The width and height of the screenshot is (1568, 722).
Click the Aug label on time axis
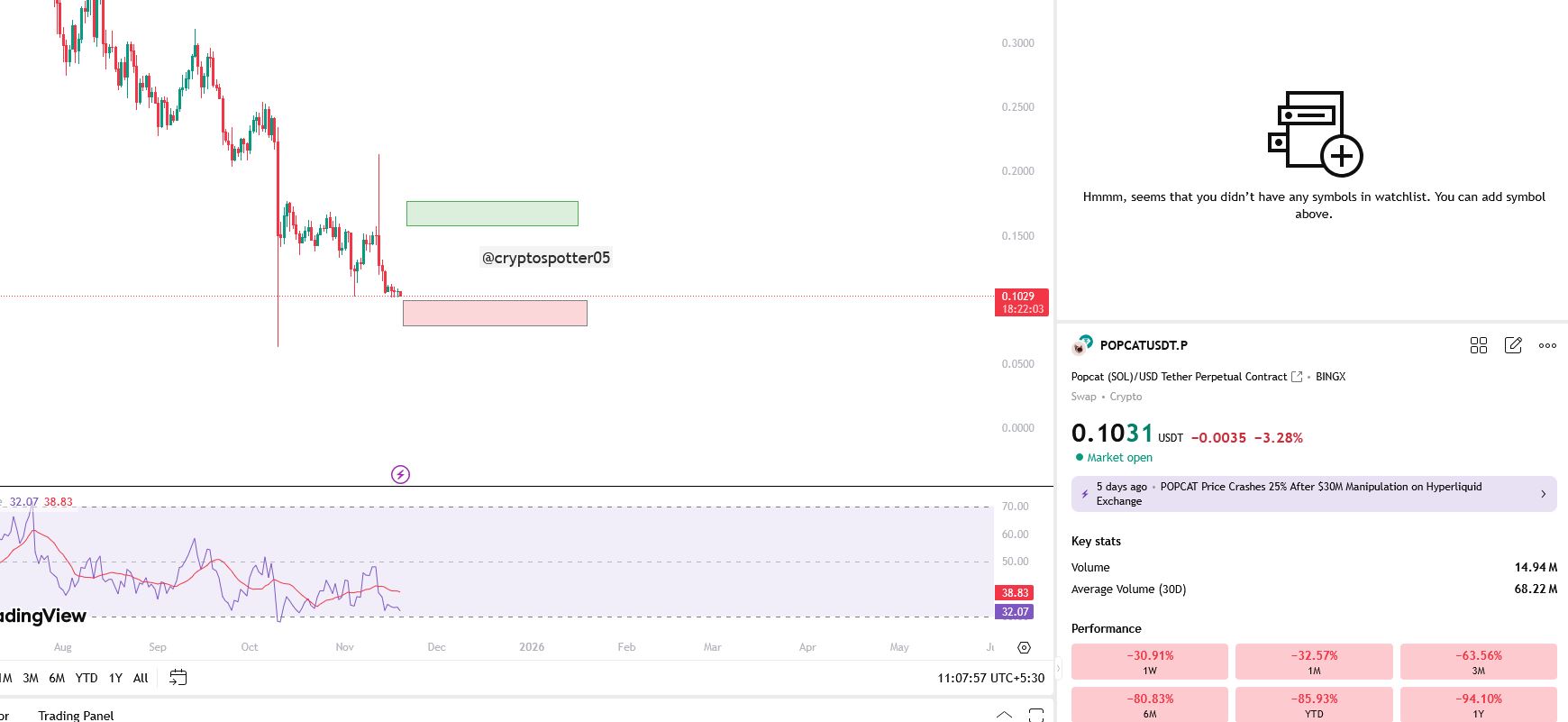pyautogui.click(x=62, y=647)
